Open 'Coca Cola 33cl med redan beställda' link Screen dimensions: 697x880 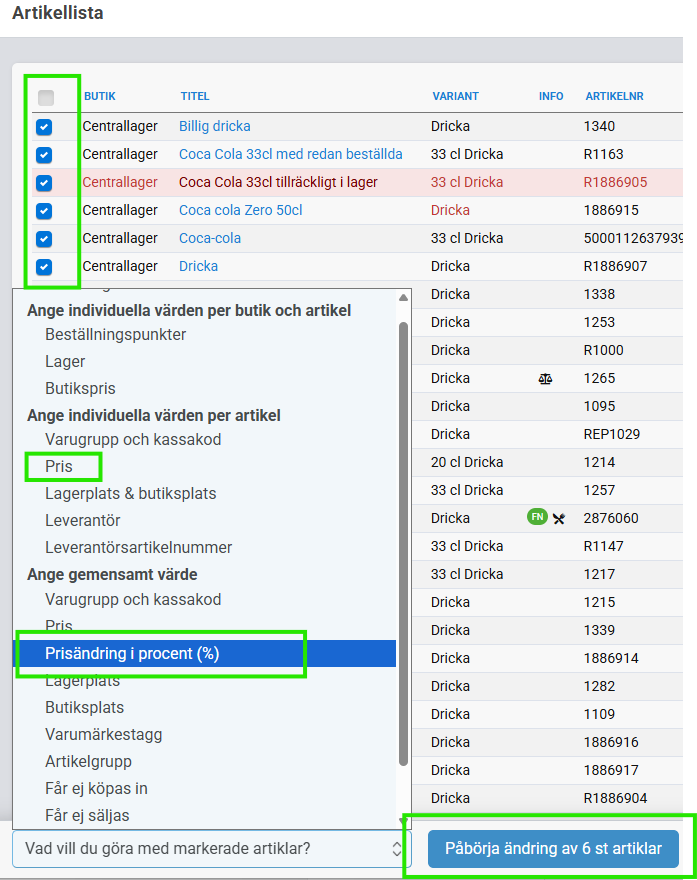(x=290, y=154)
